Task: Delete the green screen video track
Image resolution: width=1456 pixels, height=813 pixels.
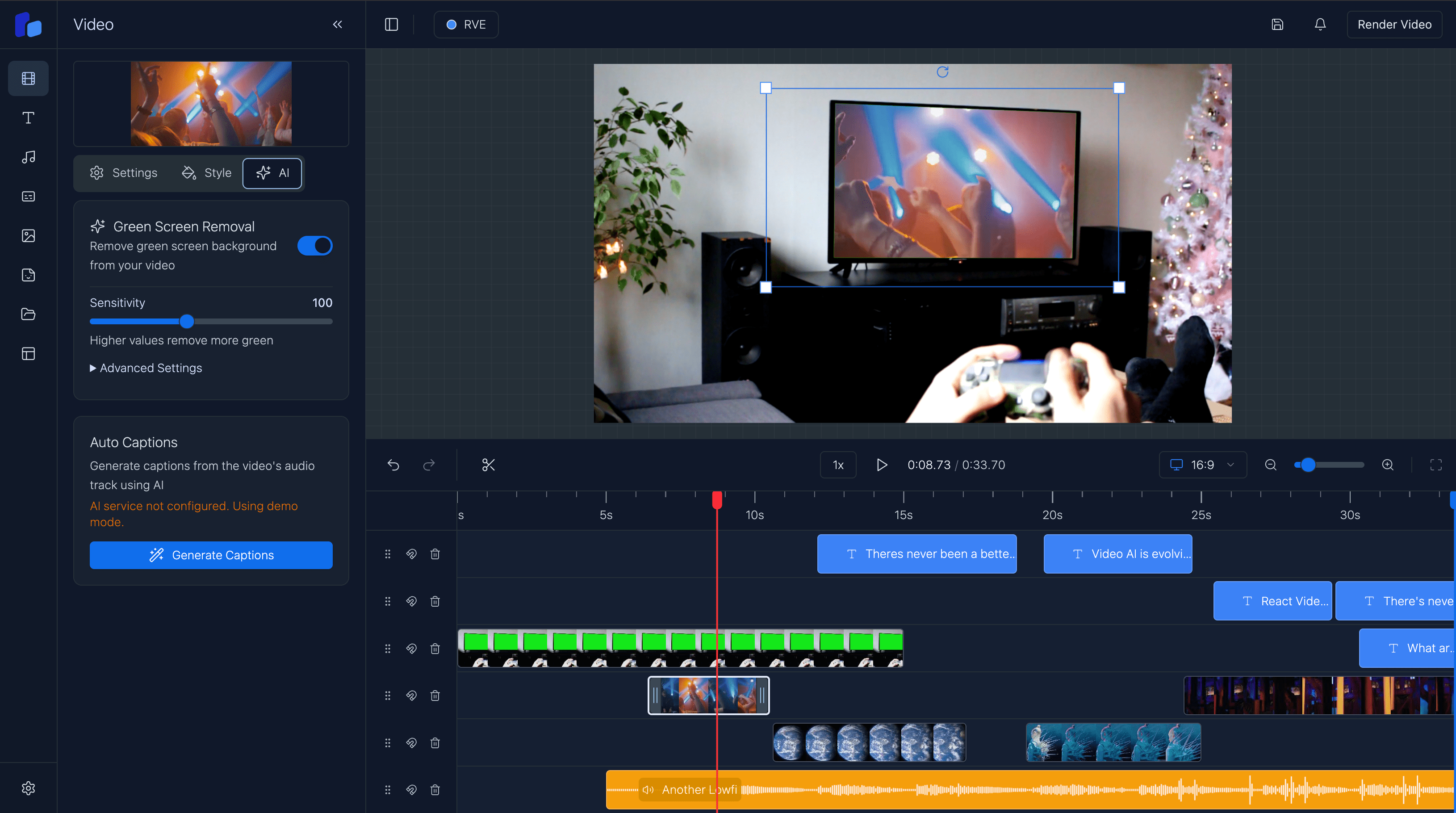Action: [435, 649]
